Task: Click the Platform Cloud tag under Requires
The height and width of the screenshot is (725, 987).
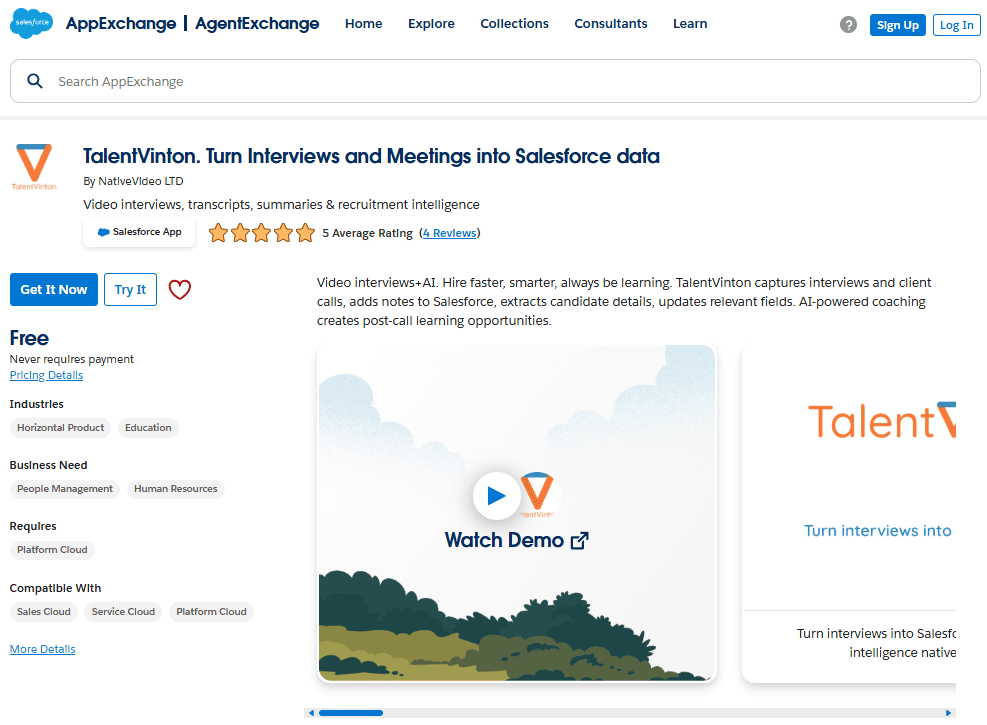Action: 52,550
